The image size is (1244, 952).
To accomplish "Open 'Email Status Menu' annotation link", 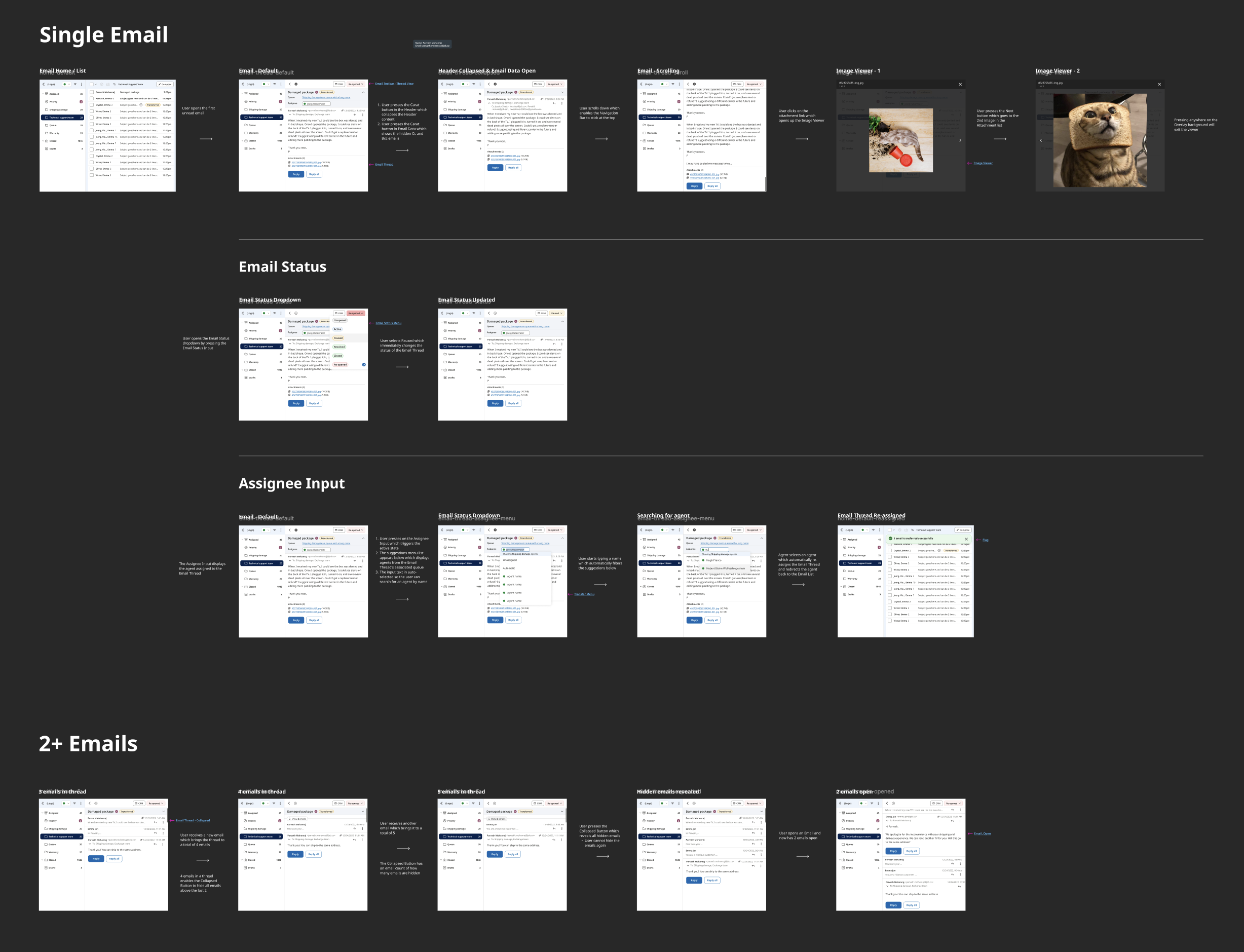I will (x=388, y=323).
